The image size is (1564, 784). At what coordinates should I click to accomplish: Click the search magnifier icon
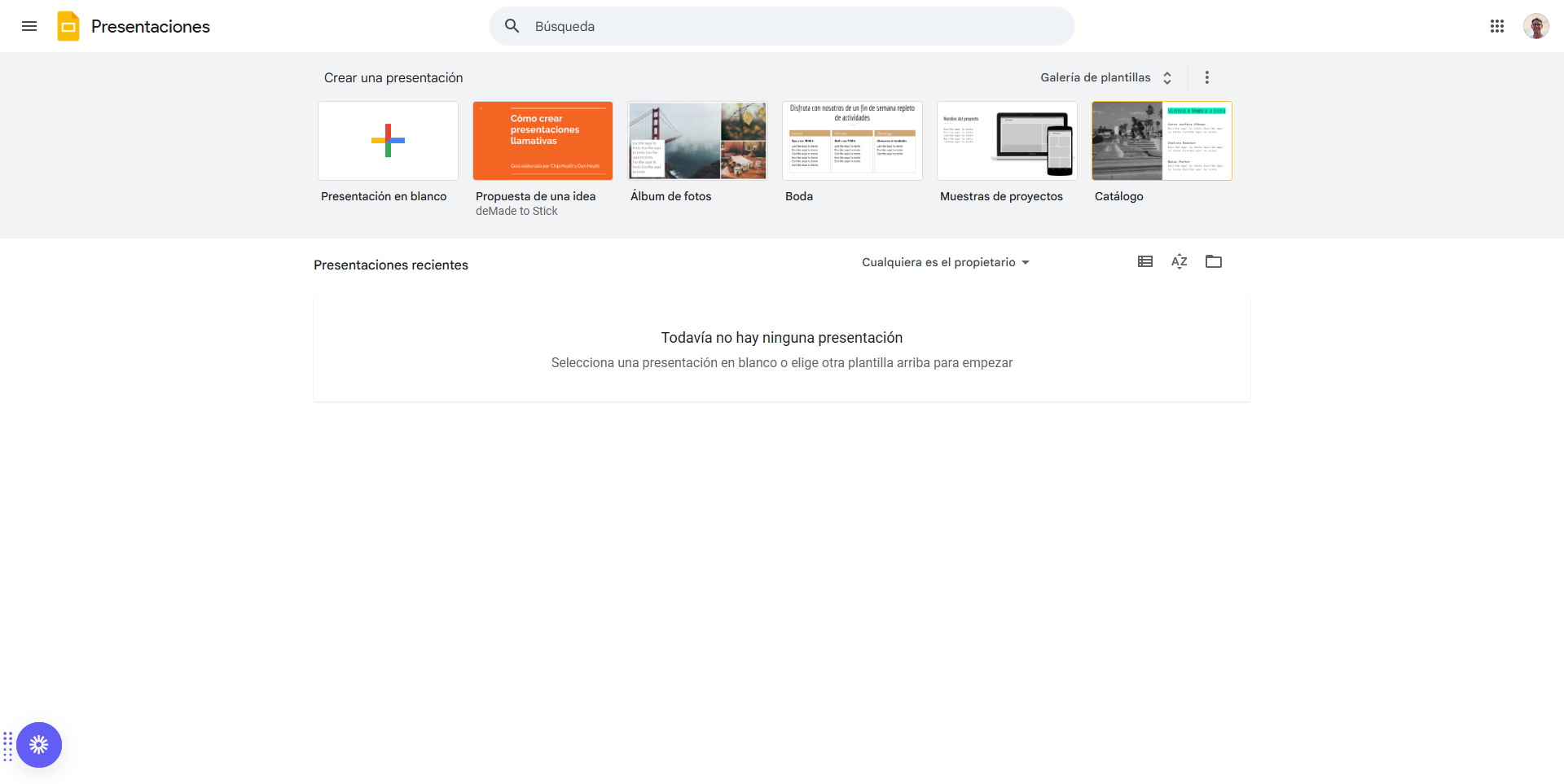[512, 26]
